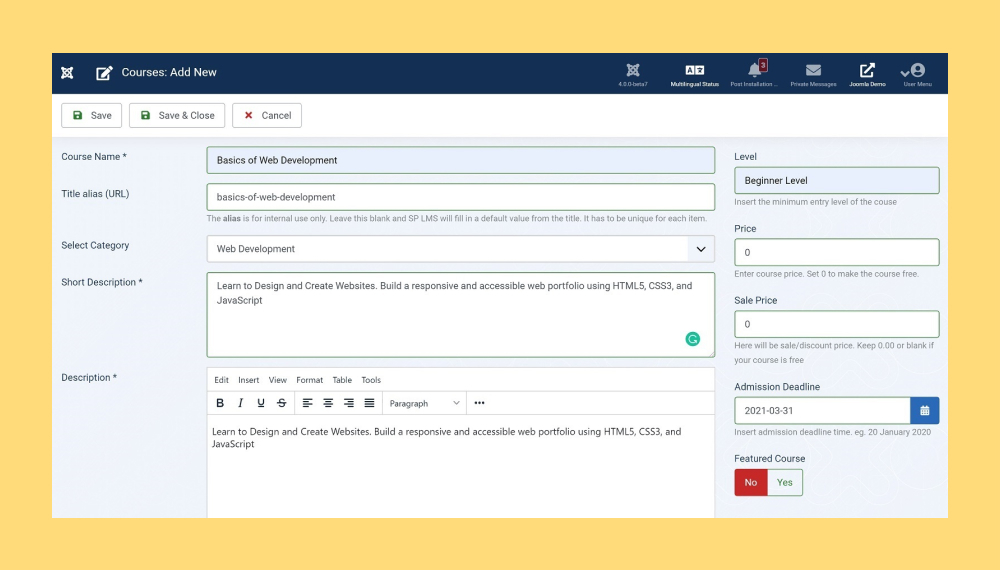Click the Sale Price input field
This screenshot has height=570, width=1000.
coord(837,324)
